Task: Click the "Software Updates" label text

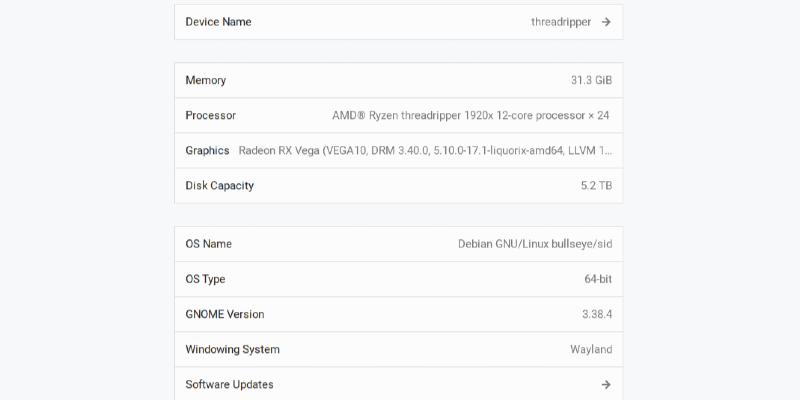Action: 229,384
